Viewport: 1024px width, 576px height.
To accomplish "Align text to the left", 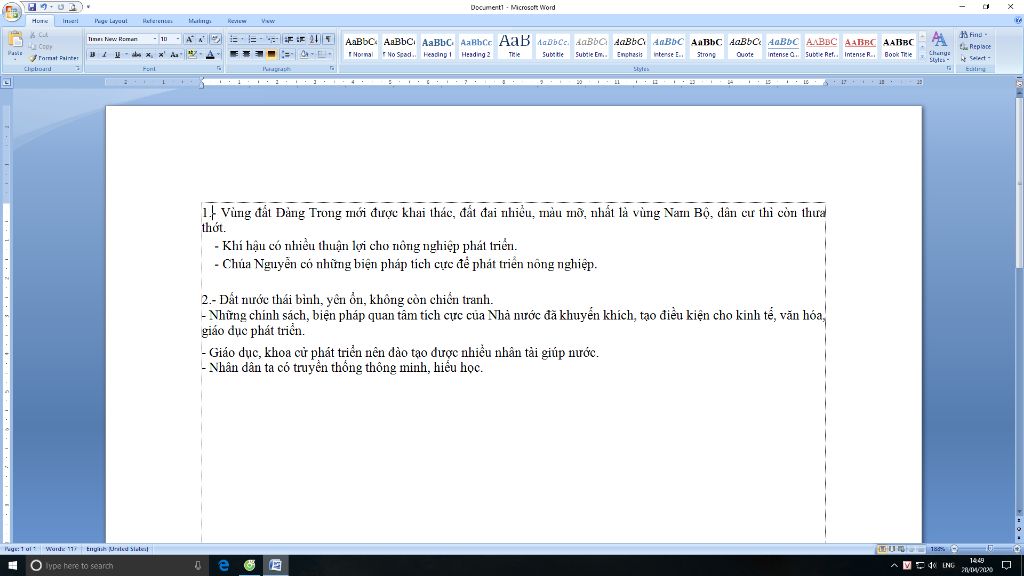I will tap(234, 54).
